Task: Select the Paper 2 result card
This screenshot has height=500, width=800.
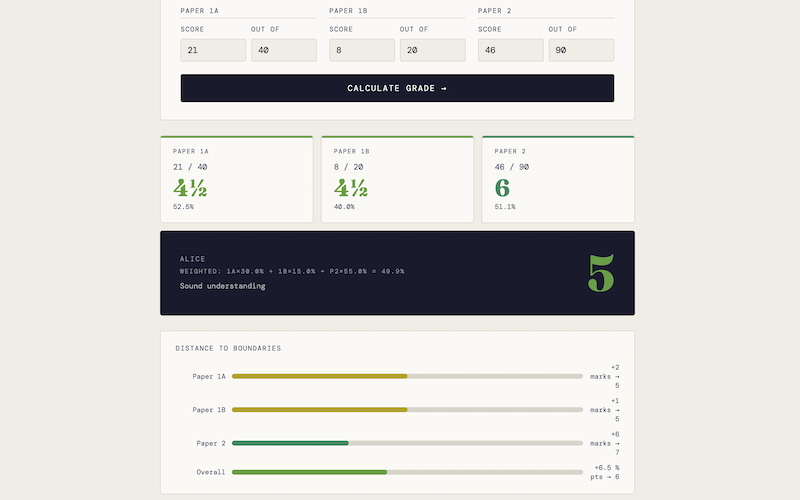Action: pos(558,179)
